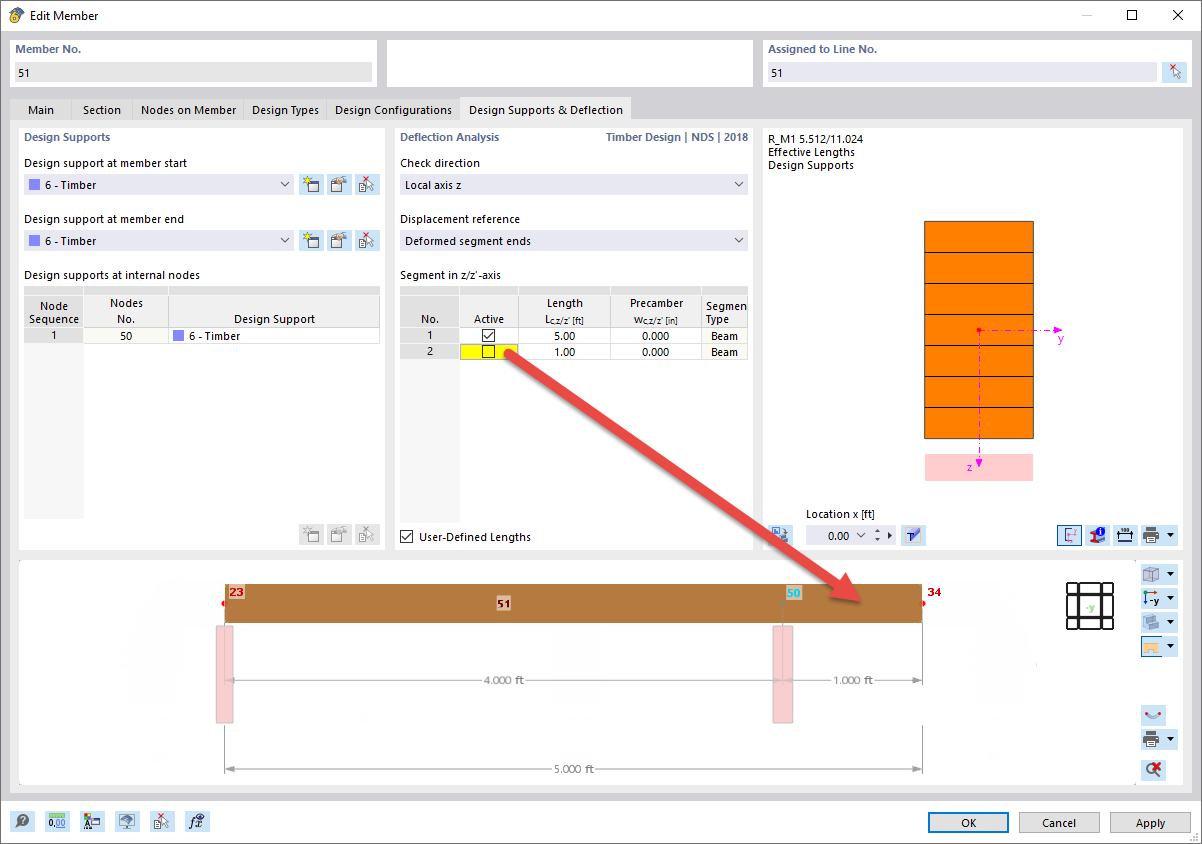Uncheck Active for segment No. 1
Screen dimensions: 1202x844
tap(488, 335)
